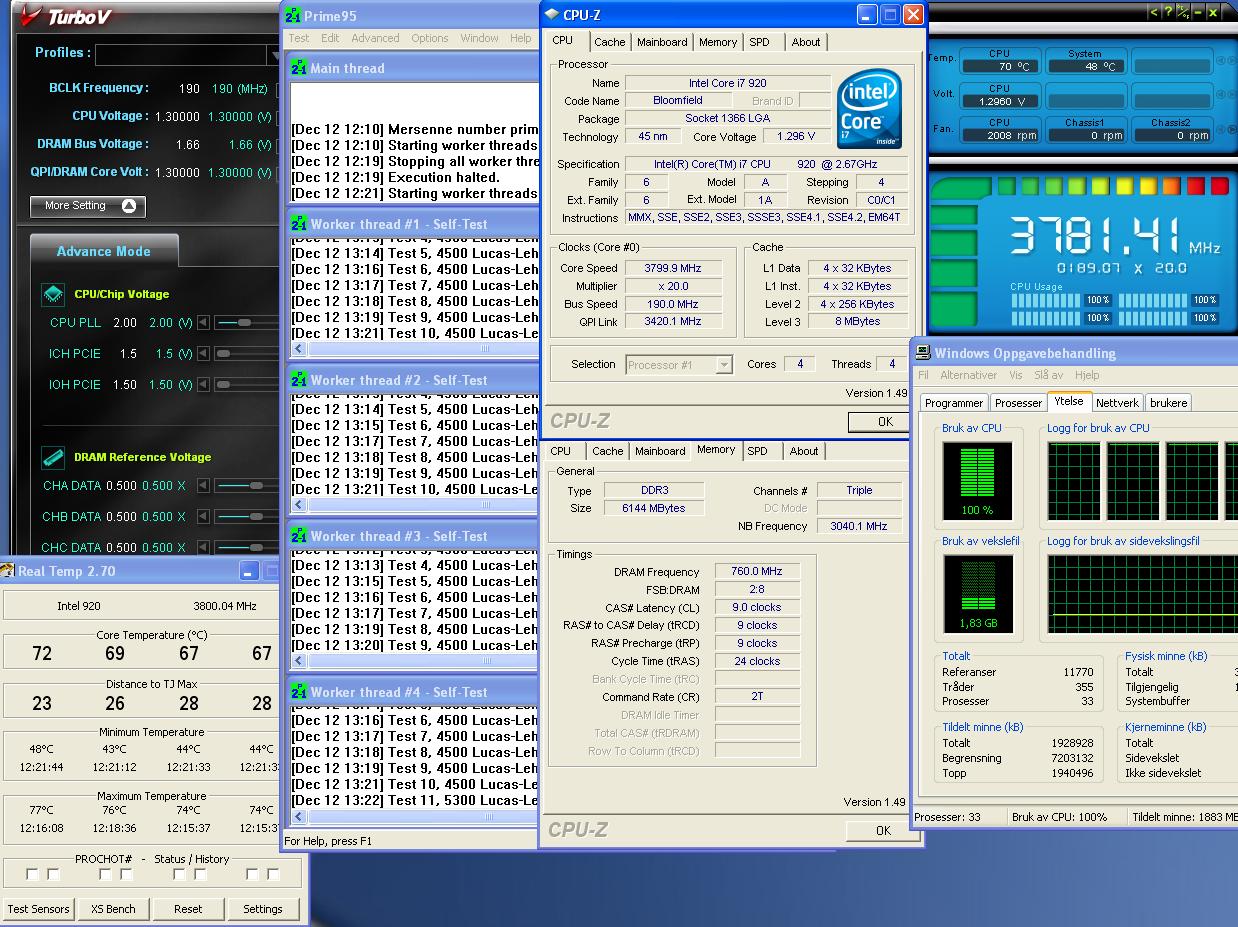Click the Worker thread #4 window icon
Viewport: 1238px width, 927px height.
pyautogui.click(x=299, y=692)
